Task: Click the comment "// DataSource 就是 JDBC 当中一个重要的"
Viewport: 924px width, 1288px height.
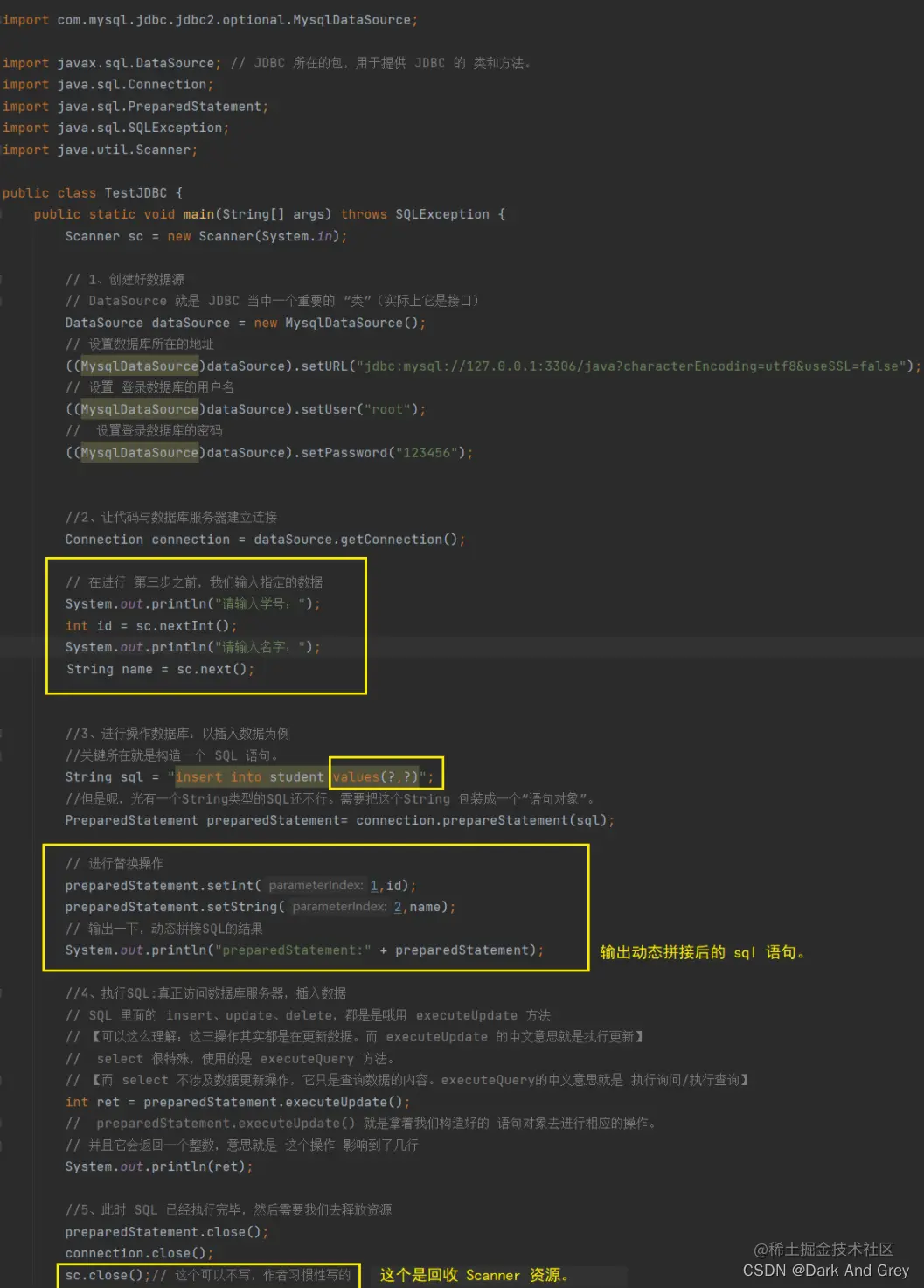Action: 272,301
